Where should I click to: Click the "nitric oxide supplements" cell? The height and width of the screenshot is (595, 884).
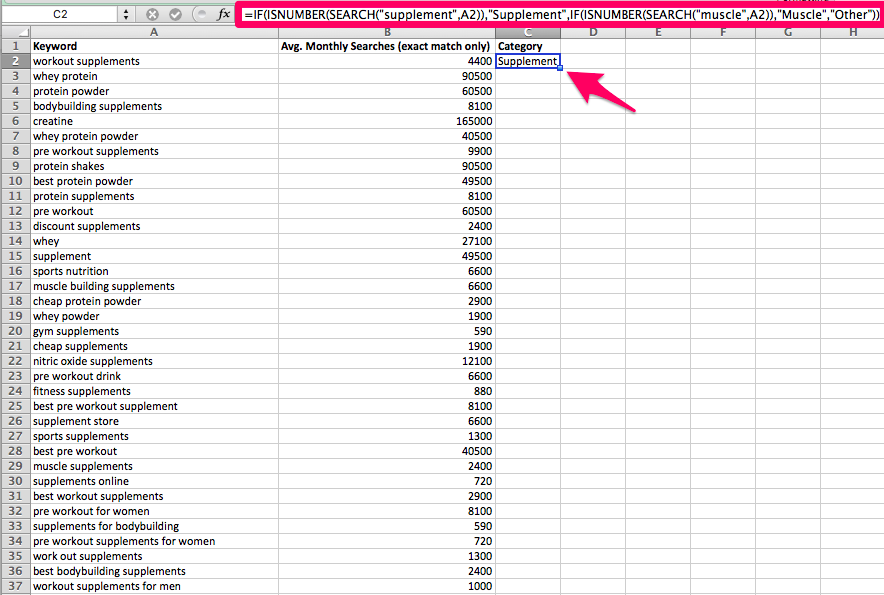pos(153,361)
